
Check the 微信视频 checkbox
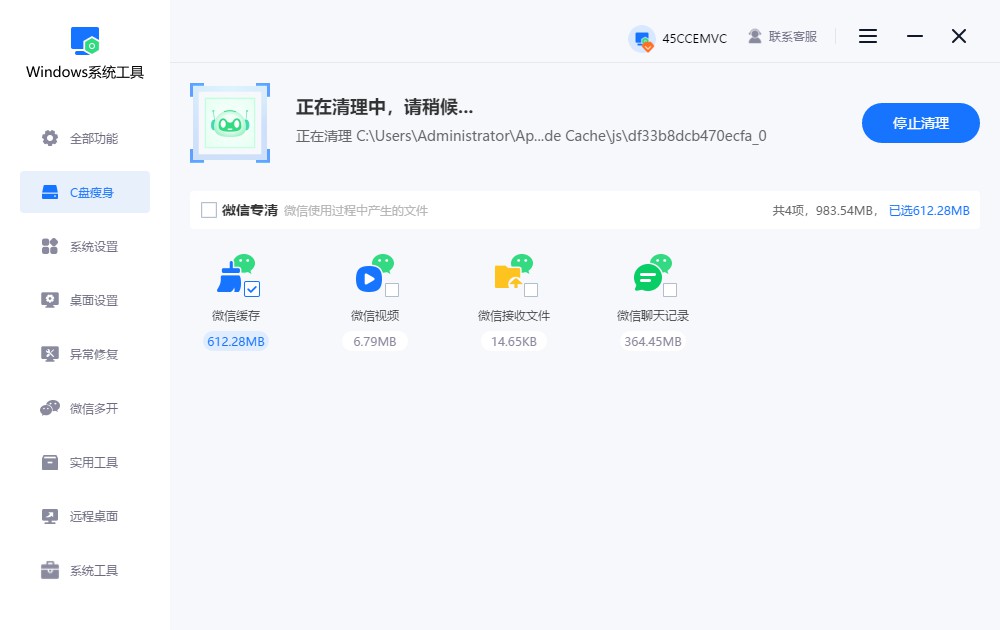pos(392,289)
